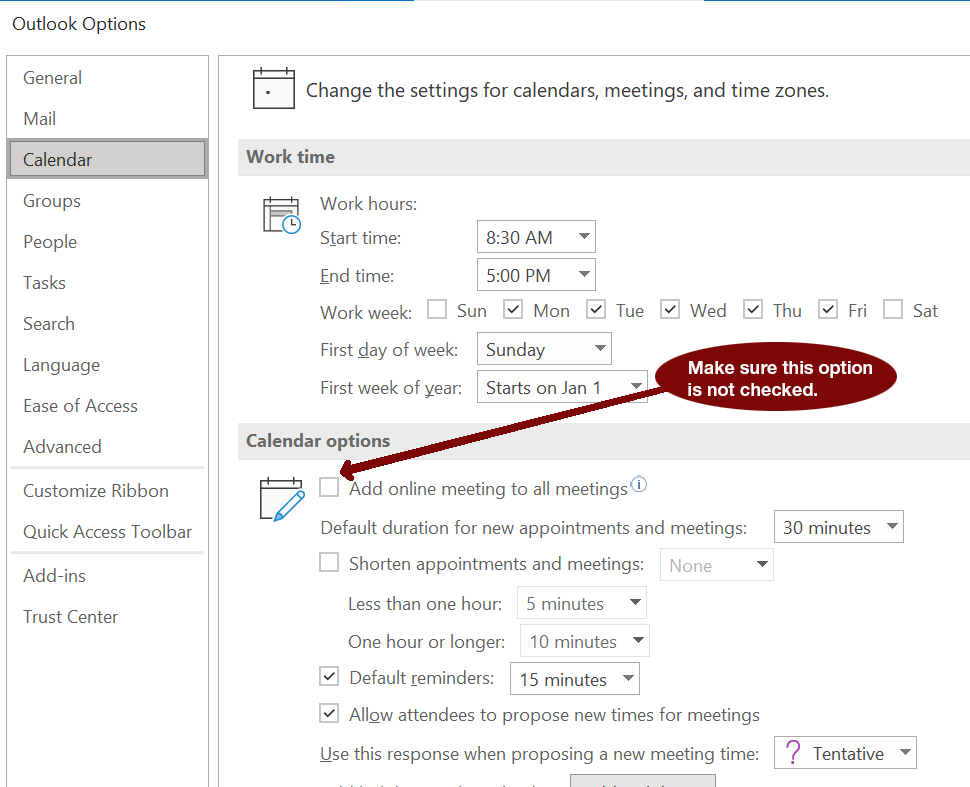Open the Trust Center category
This screenshot has width=970, height=787.
[x=108, y=617]
